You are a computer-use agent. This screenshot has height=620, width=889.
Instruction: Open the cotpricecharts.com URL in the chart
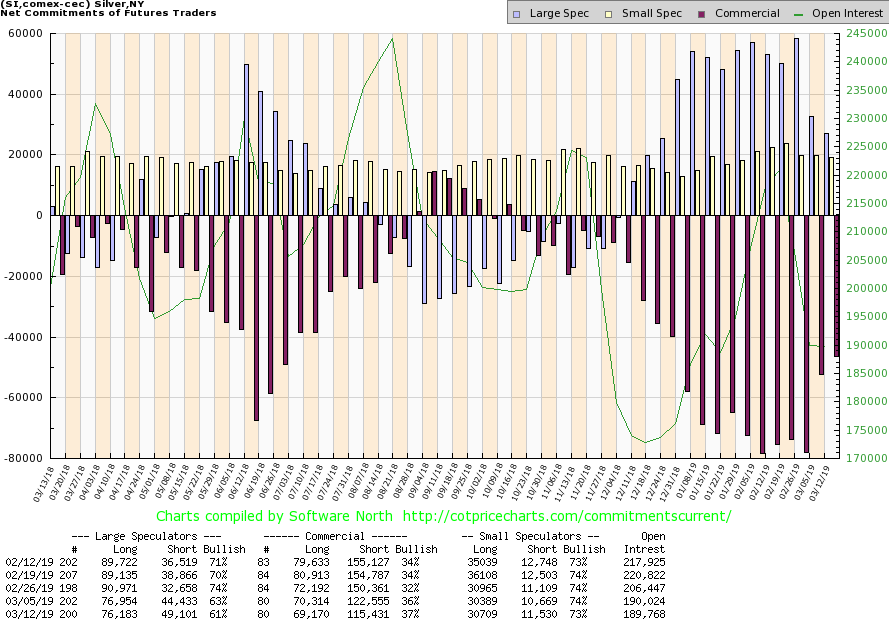(575, 516)
